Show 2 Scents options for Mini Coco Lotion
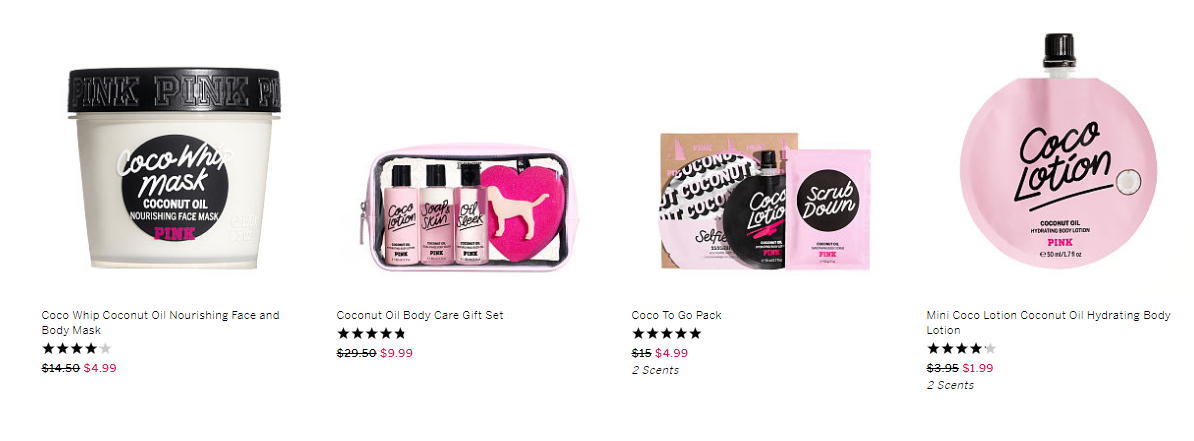This screenshot has width=1194, height=441. [950, 385]
